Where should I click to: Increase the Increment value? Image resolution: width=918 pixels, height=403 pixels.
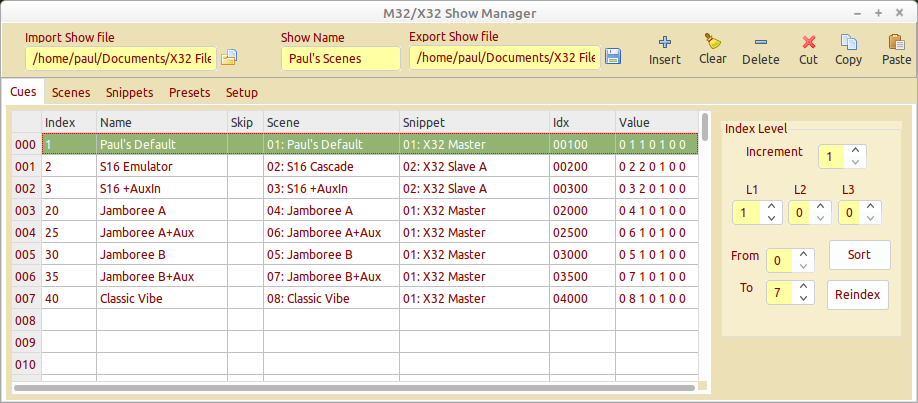point(855,151)
